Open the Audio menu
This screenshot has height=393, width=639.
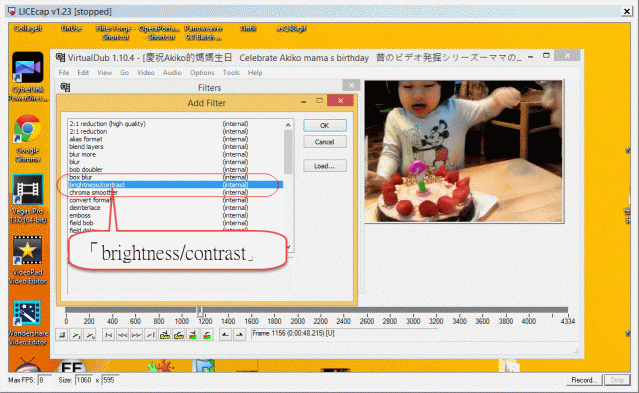pyautogui.click(x=172, y=73)
